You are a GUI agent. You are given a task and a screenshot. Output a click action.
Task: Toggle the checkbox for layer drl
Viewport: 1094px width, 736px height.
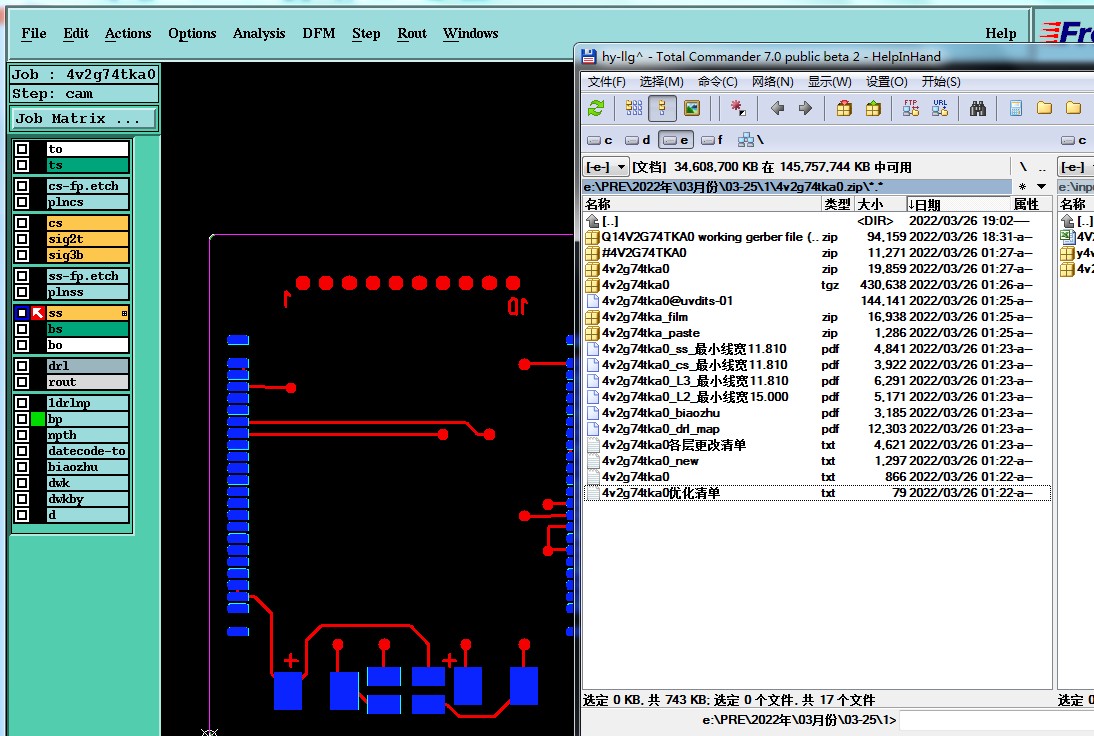click(x=22, y=366)
